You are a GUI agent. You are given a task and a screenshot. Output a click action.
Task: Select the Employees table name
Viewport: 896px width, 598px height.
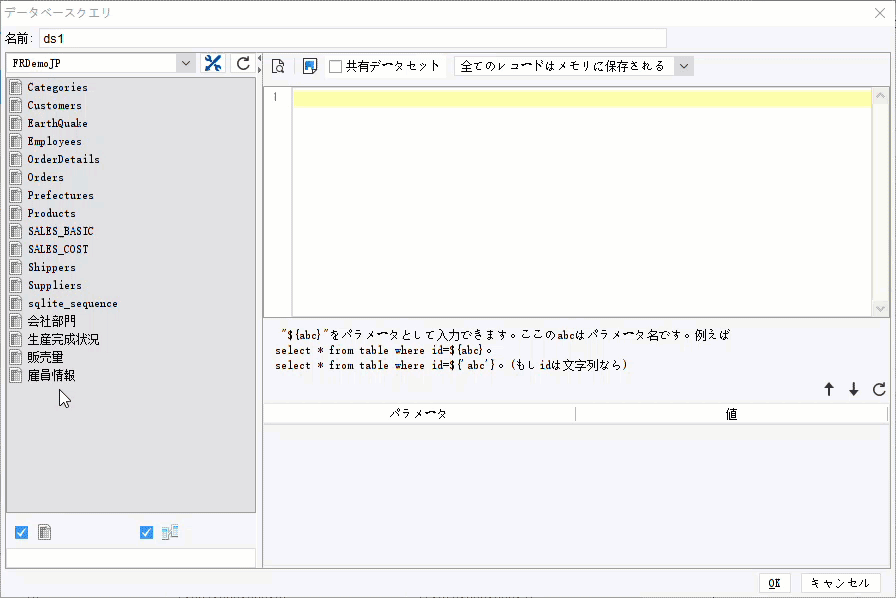[54, 141]
